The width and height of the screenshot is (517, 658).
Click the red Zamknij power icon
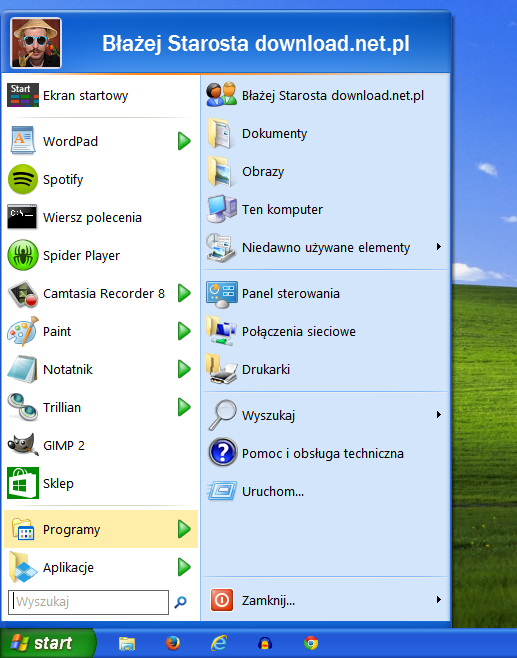point(222,600)
